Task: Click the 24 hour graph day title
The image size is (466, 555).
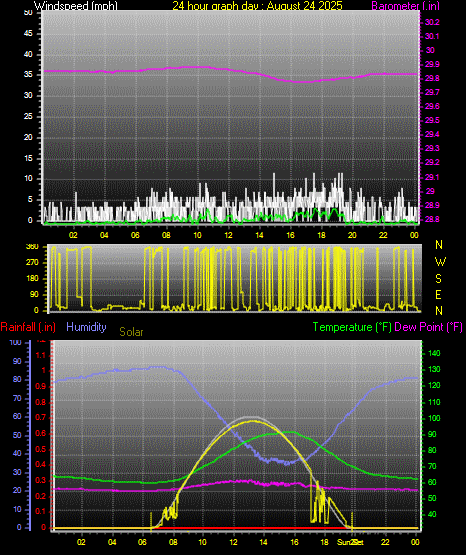Action: (257, 6)
